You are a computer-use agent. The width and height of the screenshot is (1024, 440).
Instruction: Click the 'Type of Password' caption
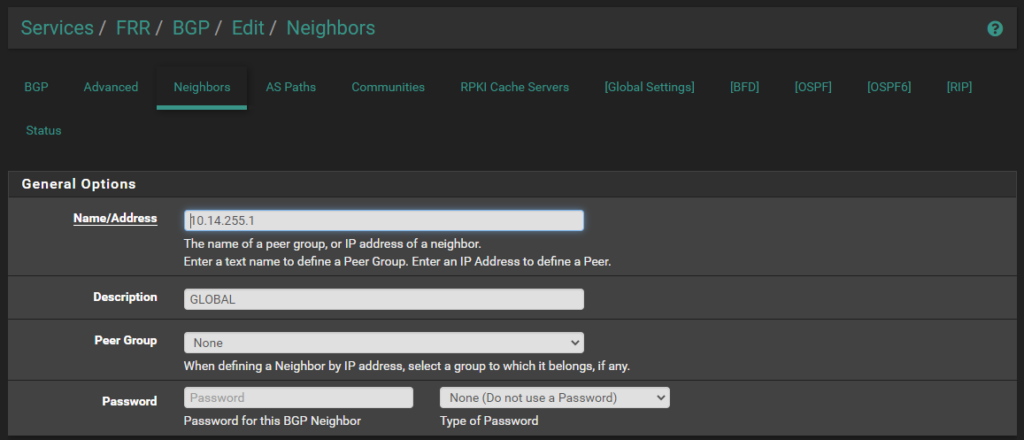tap(489, 421)
